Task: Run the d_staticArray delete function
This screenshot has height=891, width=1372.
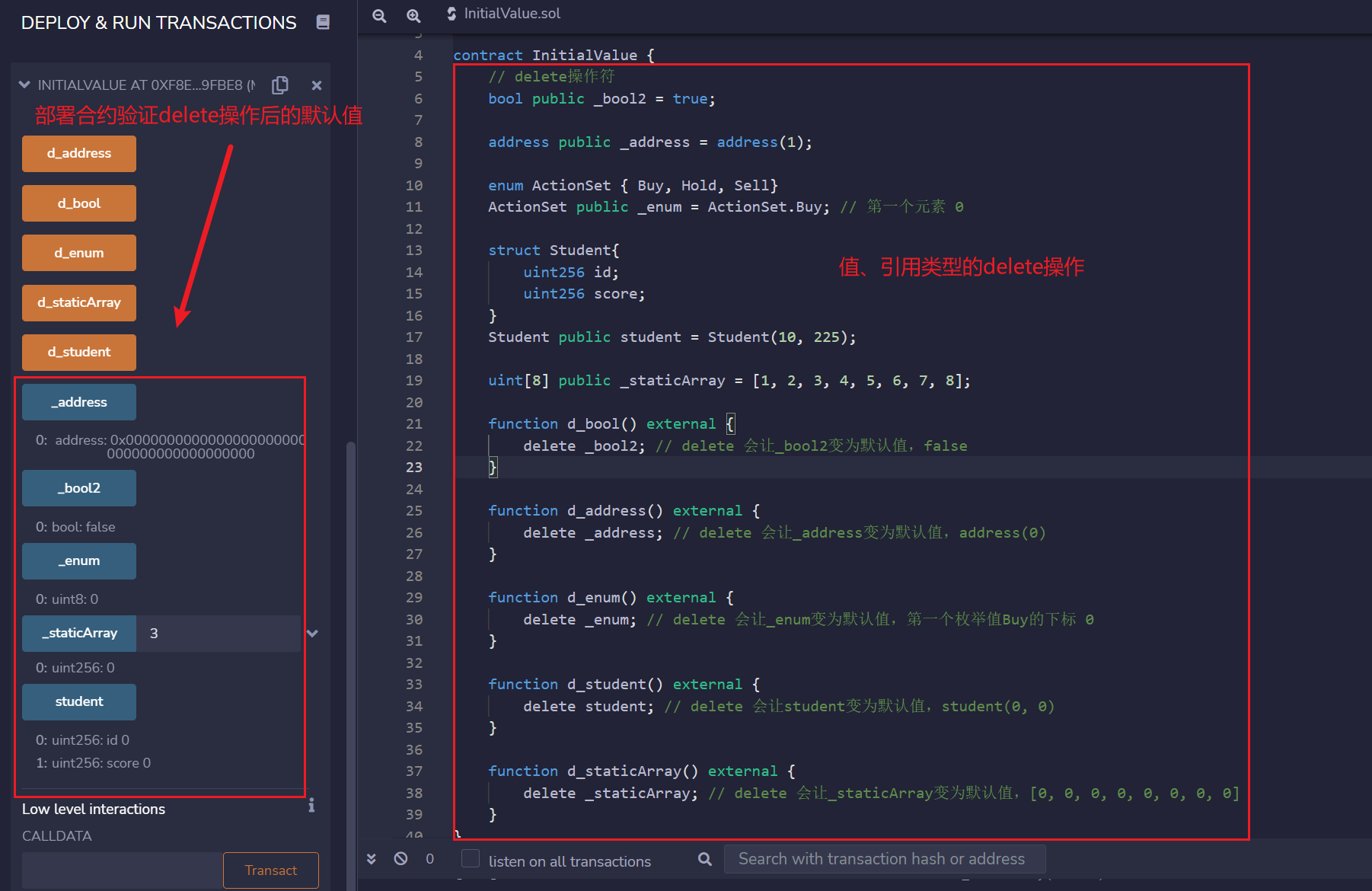Action: (x=79, y=303)
